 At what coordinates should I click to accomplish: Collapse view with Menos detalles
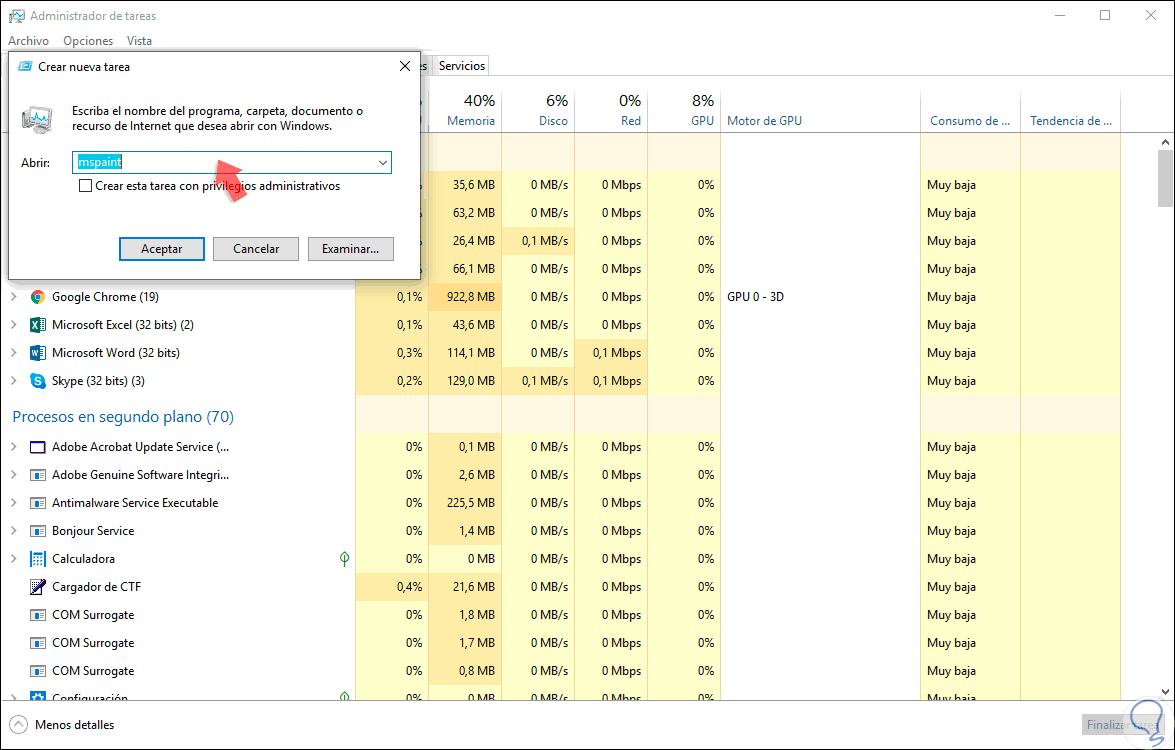click(62, 725)
